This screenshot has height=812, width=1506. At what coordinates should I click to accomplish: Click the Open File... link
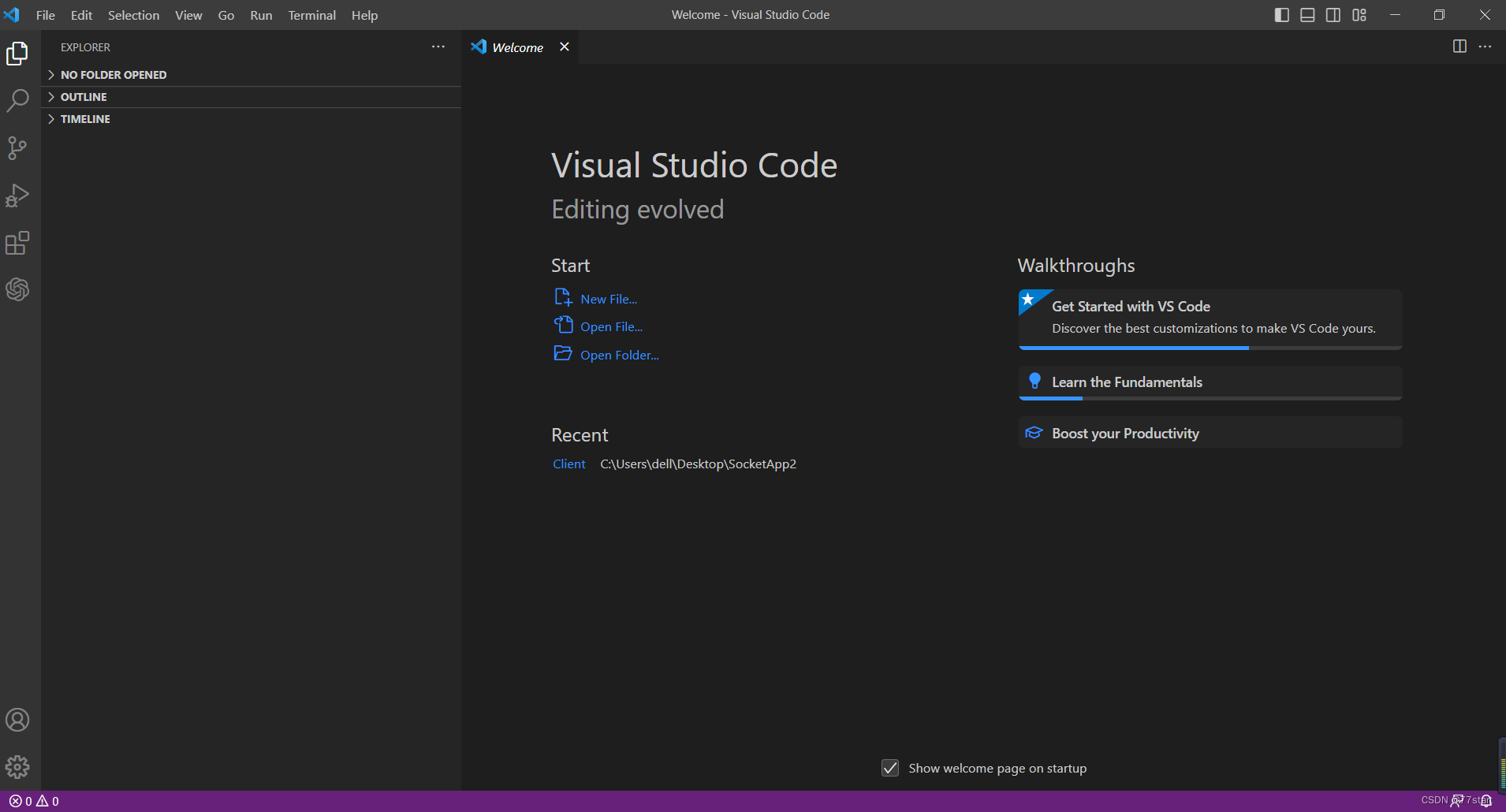pos(611,326)
